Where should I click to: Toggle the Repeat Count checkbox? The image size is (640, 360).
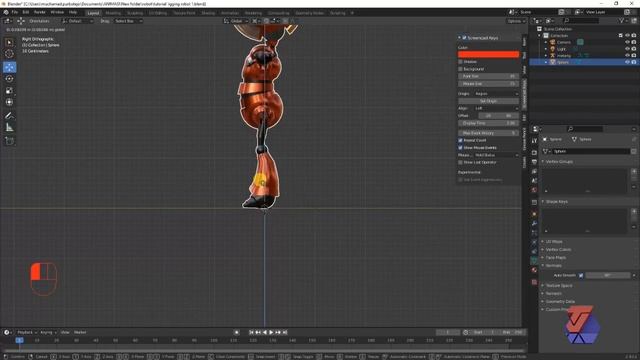pos(460,140)
